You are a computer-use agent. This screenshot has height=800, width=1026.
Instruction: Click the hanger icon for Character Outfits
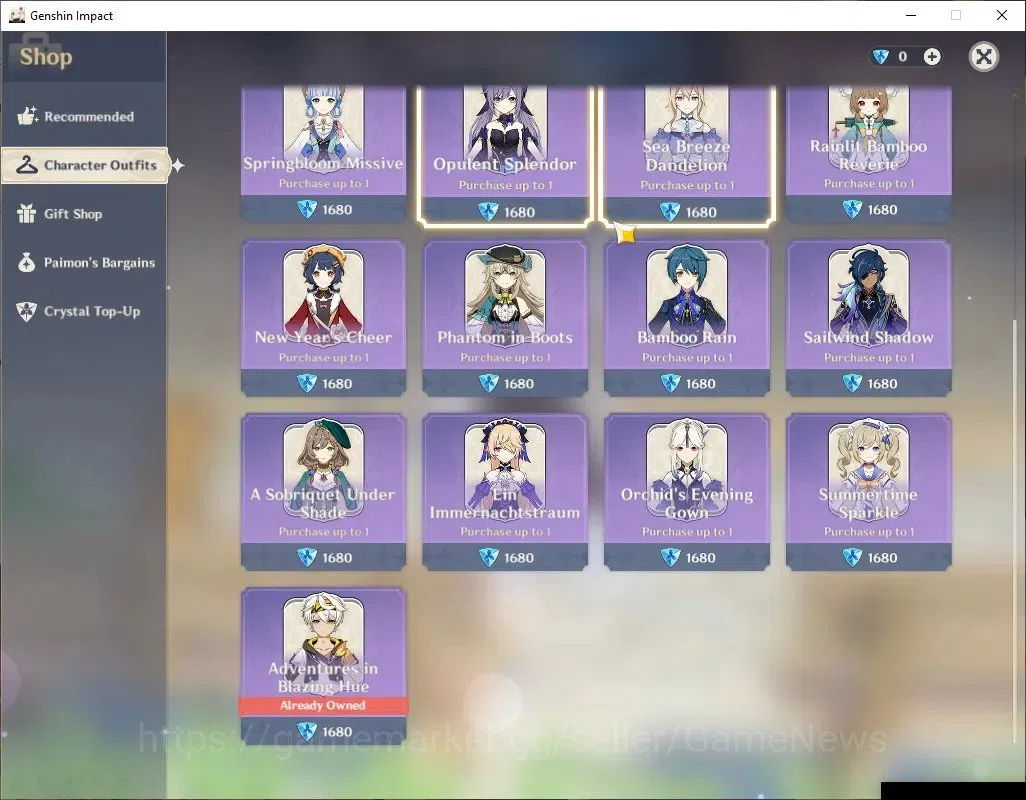pyautogui.click(x=27, y=165)
